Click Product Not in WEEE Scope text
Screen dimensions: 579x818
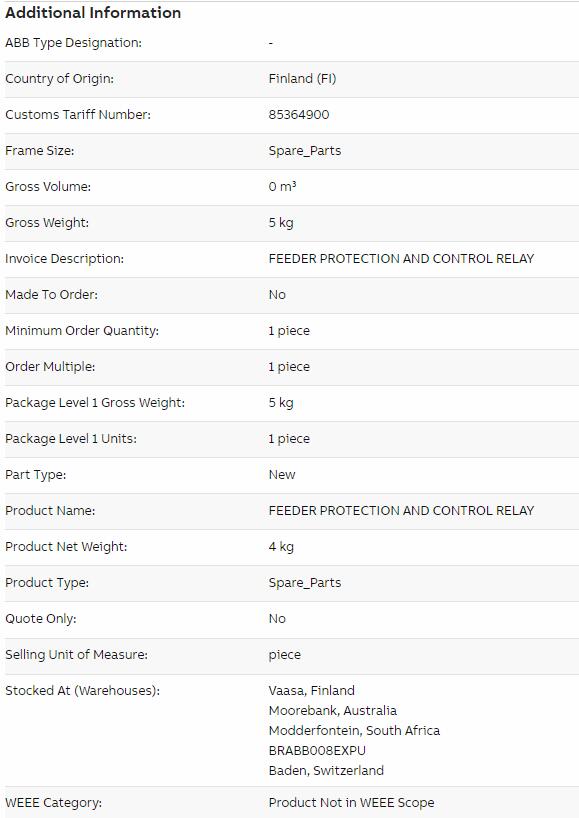coord(351,803)
